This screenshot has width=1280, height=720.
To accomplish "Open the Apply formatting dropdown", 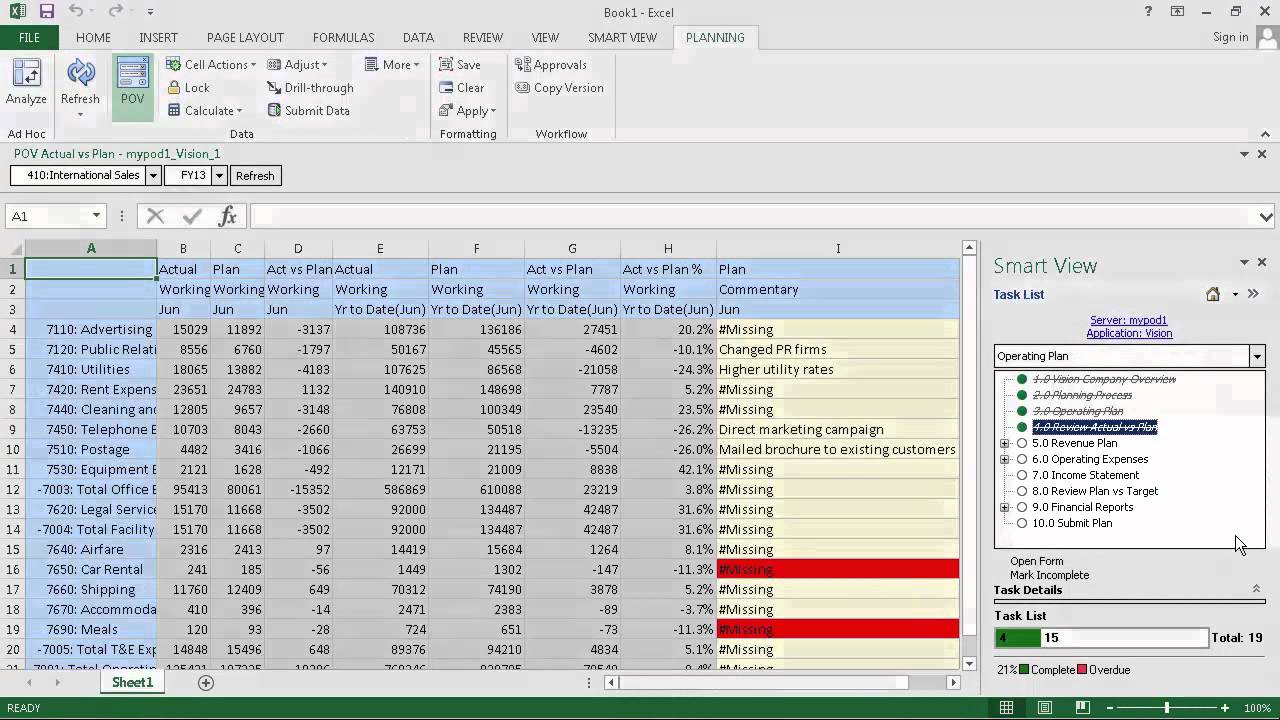I will [467, 110].
